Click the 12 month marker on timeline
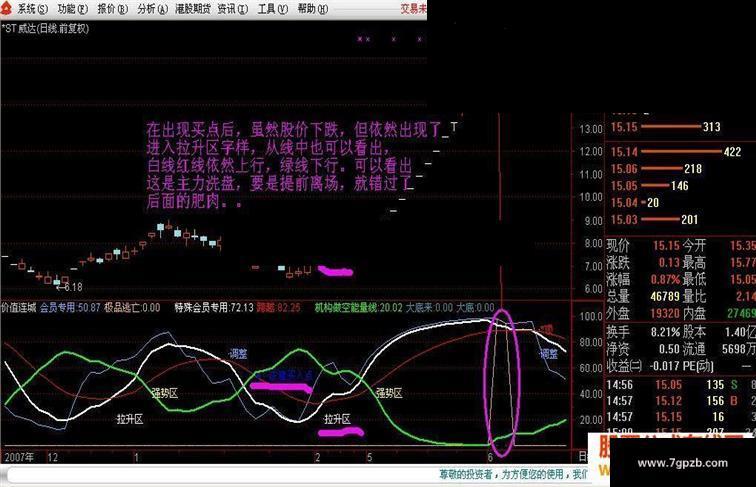The height and width of the screenshot is (487, 756). 53,457
